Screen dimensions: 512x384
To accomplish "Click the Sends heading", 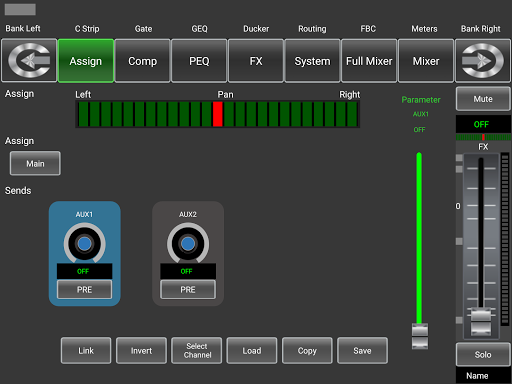I will 18,190.
